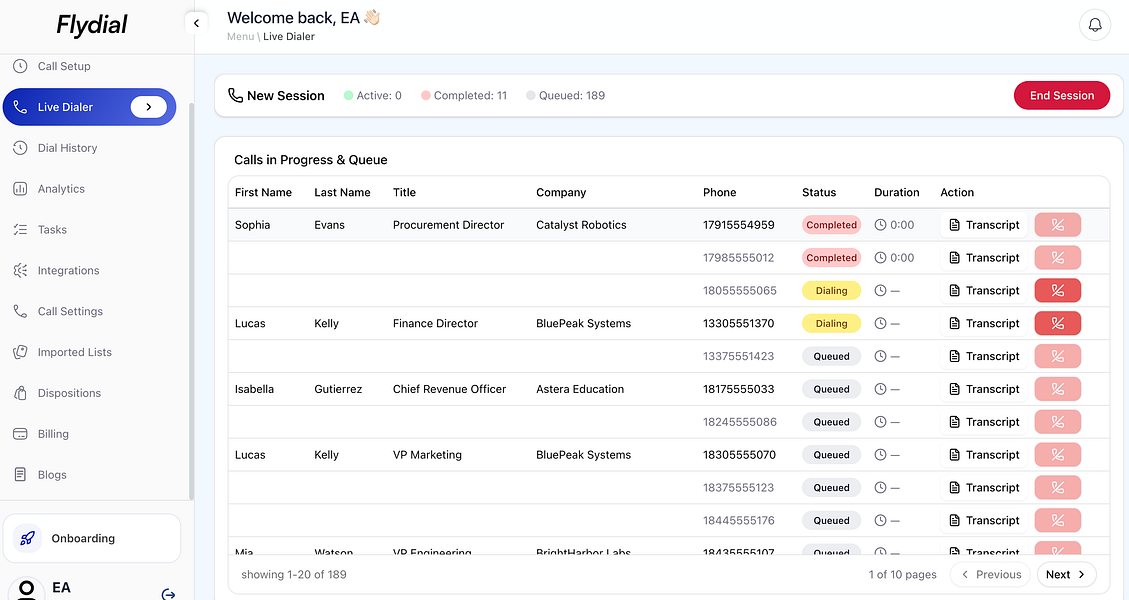Click the red End Session button
1129x600 pixels.
point(1061,95)
